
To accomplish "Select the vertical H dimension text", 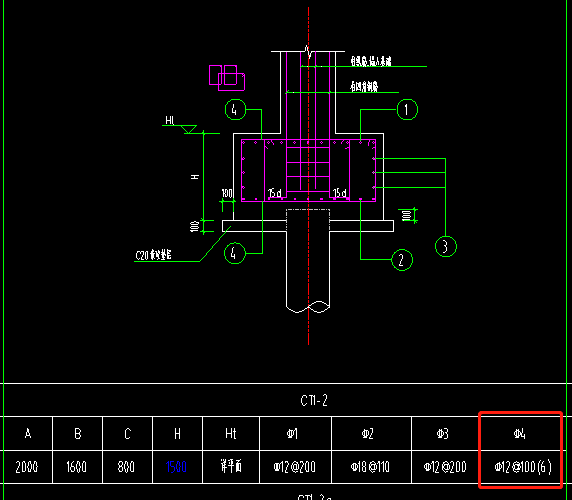I will [196, 177].
